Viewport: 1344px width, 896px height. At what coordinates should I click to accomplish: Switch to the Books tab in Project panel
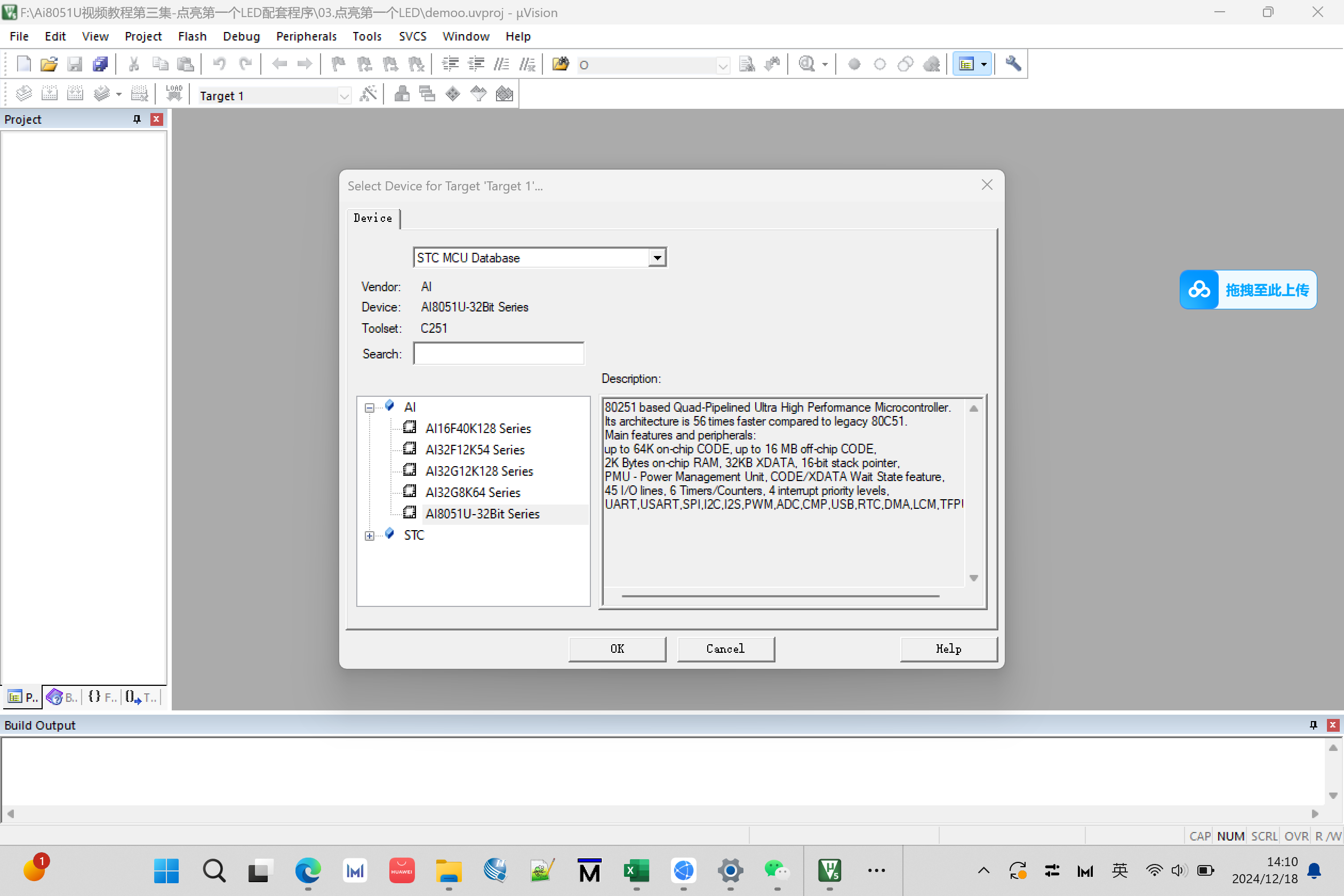[x=62, y=697]
